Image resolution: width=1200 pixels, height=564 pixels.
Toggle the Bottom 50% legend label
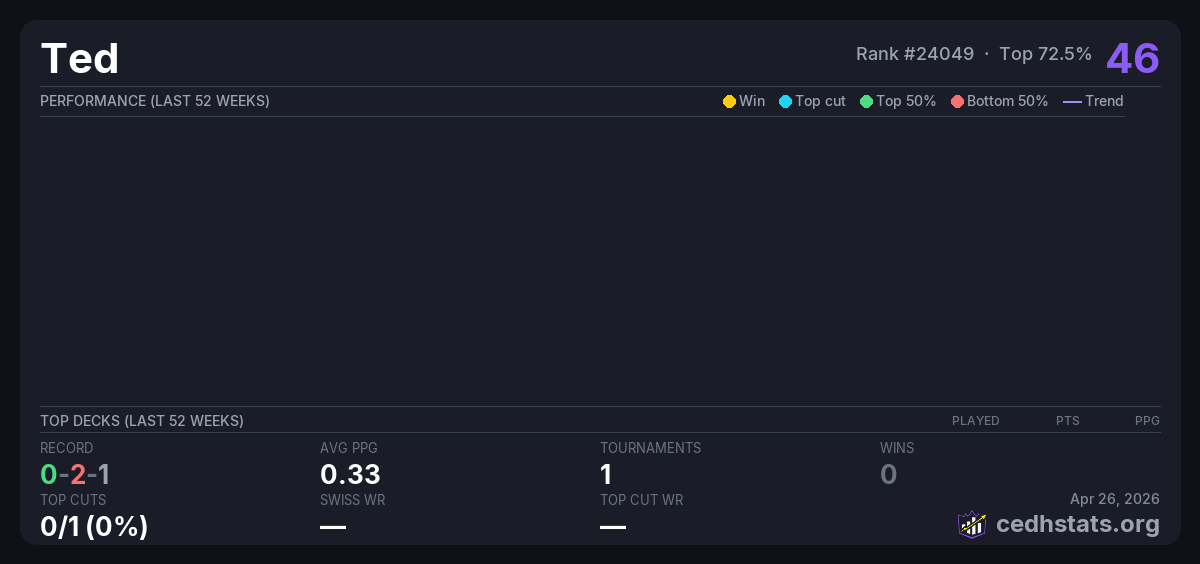coord(1007,101)
